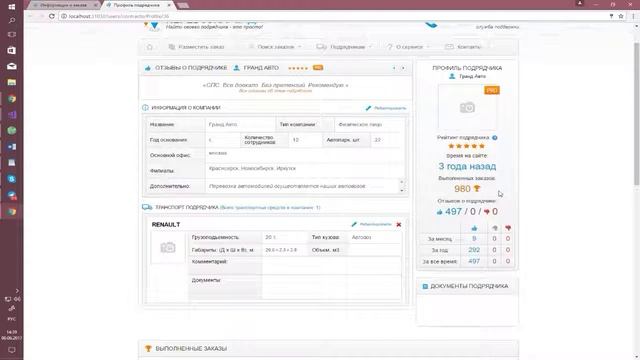640x360 pixels.
Task: Click the localhost address bar
Action: 327,16
